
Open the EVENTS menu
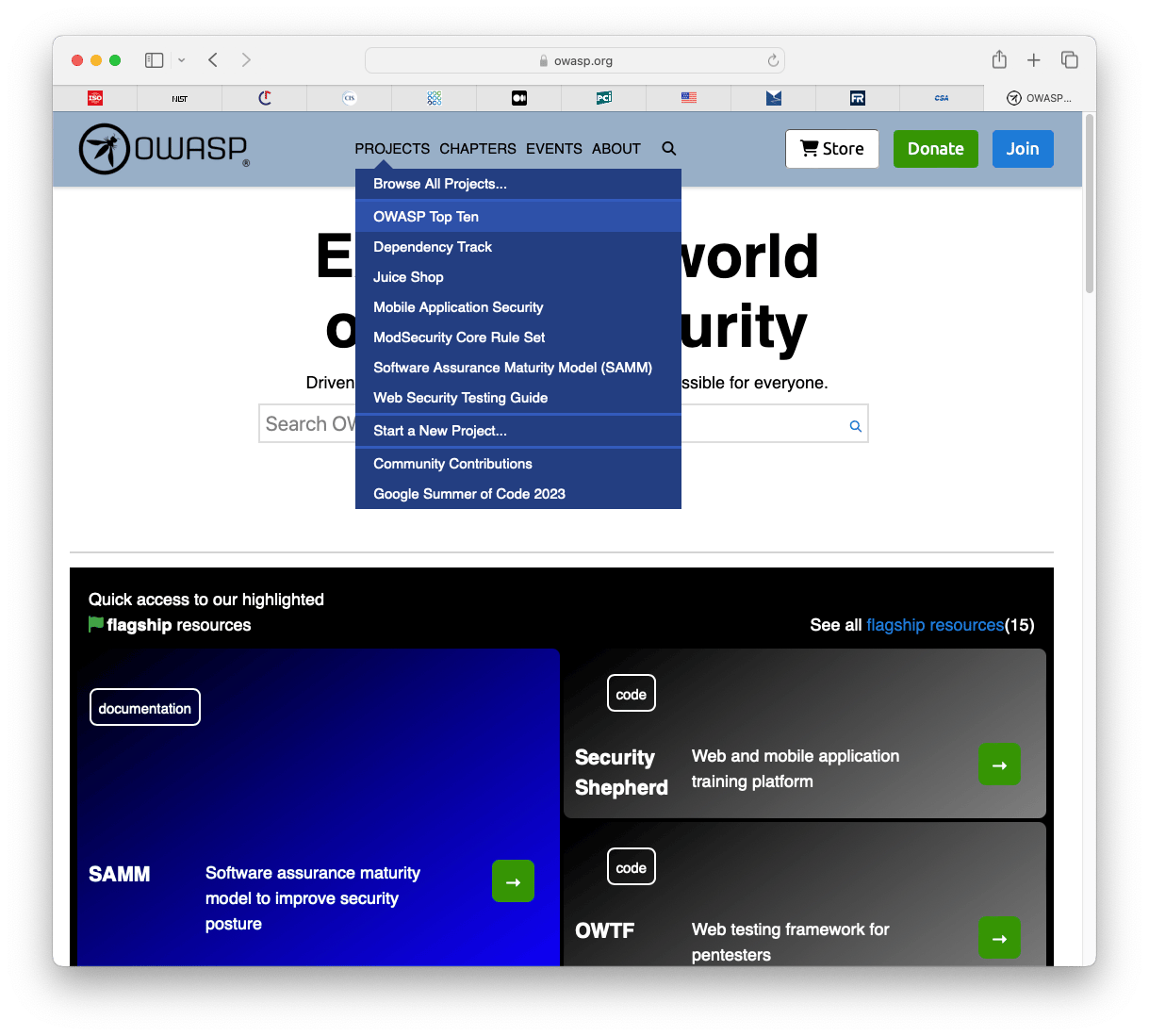(x=554, y=149)
